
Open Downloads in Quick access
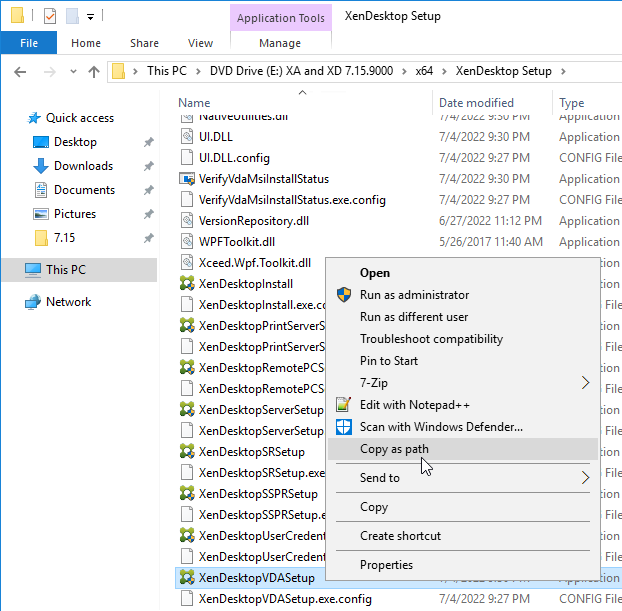coord(83,166)
